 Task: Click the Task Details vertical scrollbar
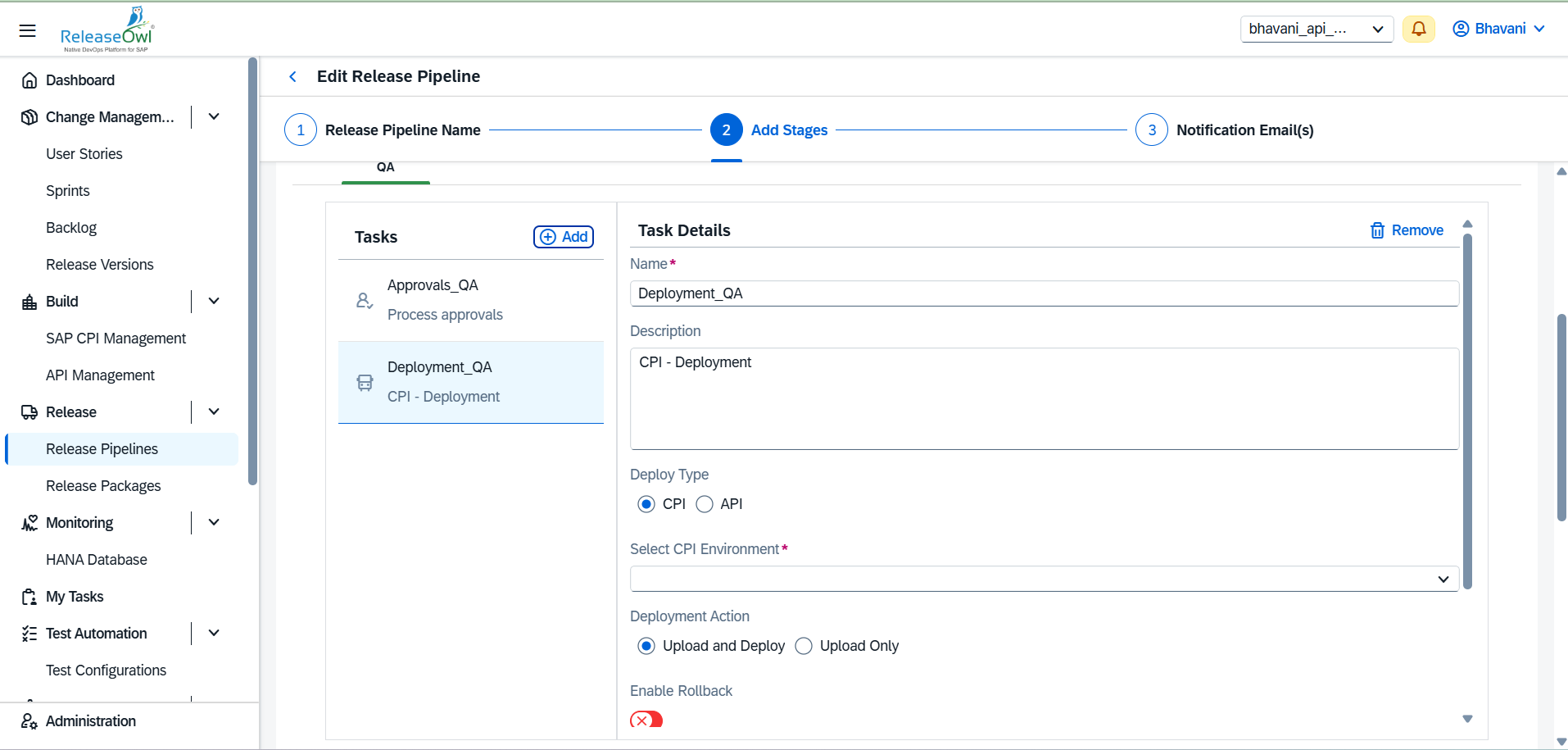point(1467,410)
